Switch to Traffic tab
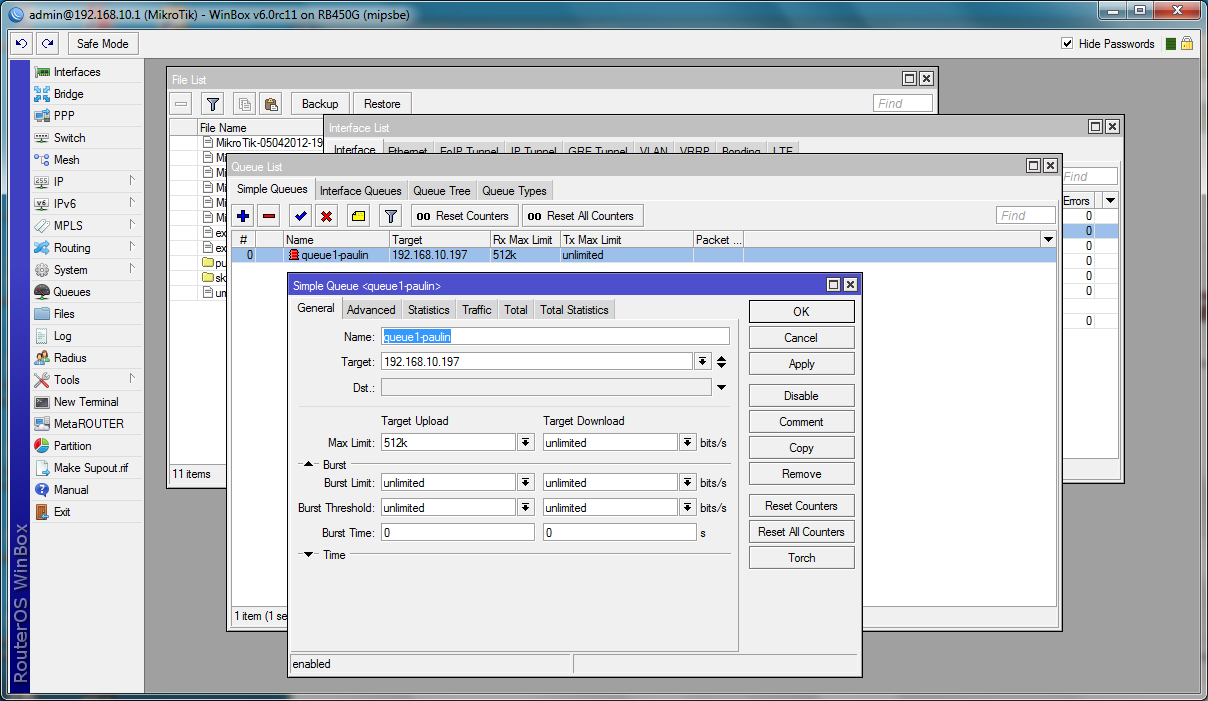1208x701 pixels. [477, 310]
